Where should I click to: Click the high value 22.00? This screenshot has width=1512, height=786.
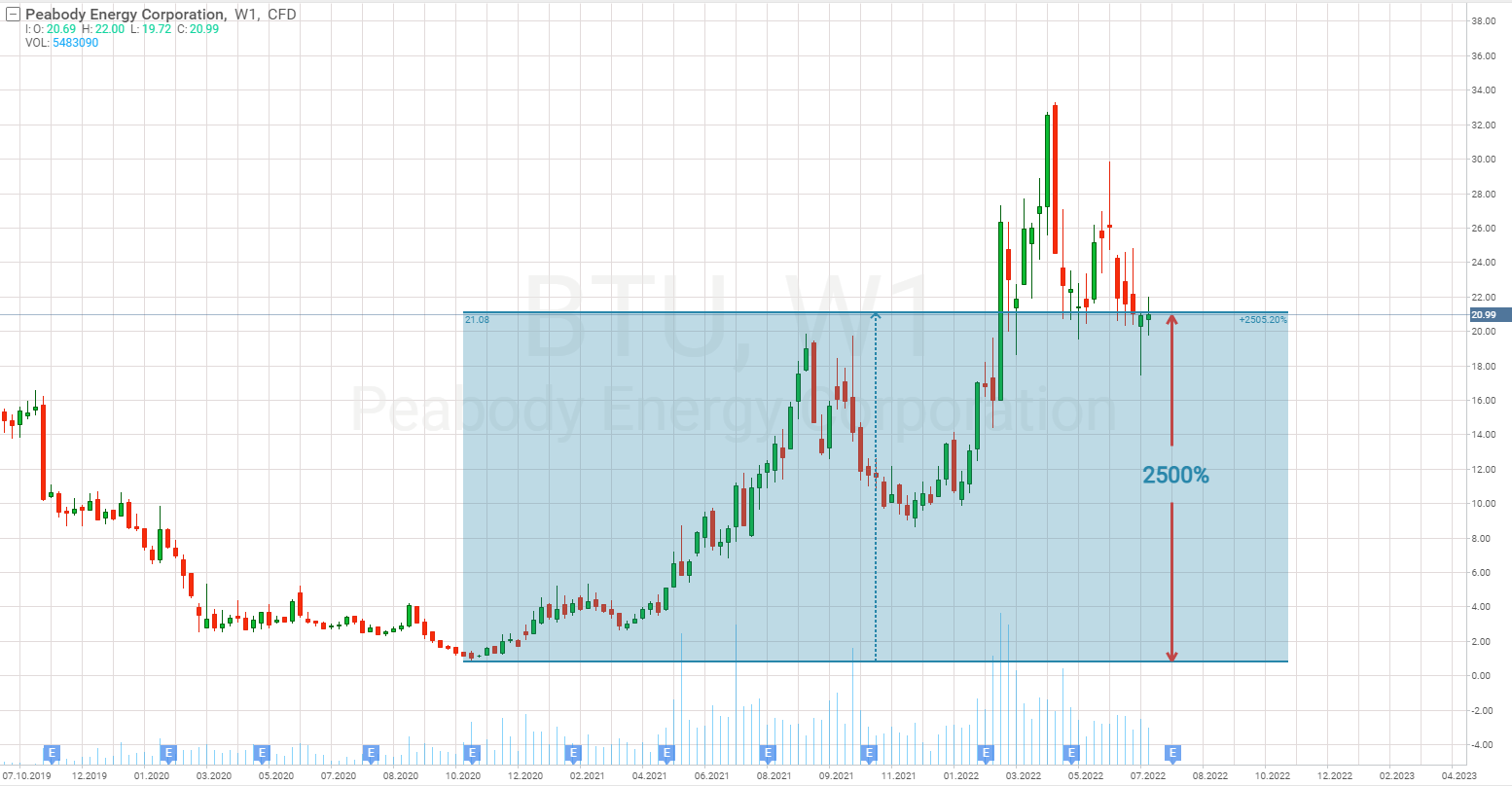tap(109, 29)
